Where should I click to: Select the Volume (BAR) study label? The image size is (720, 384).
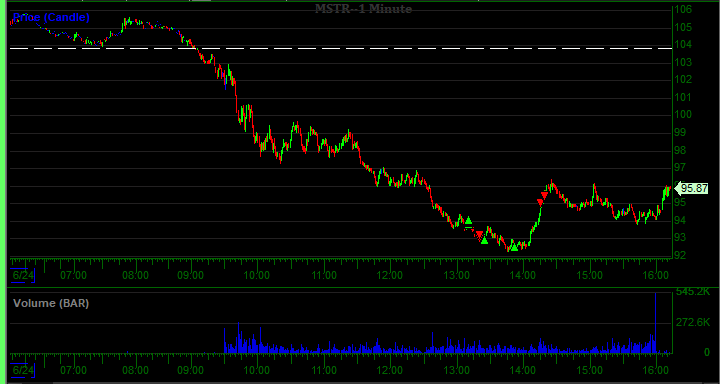pos(51,303)
